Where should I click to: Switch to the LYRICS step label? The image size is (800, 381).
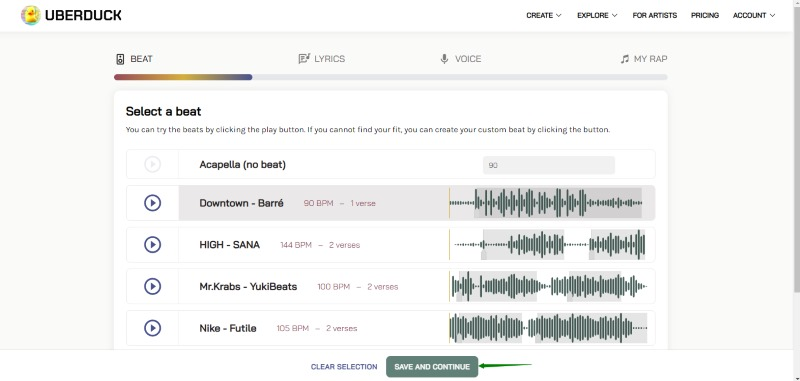coord(330,59)
